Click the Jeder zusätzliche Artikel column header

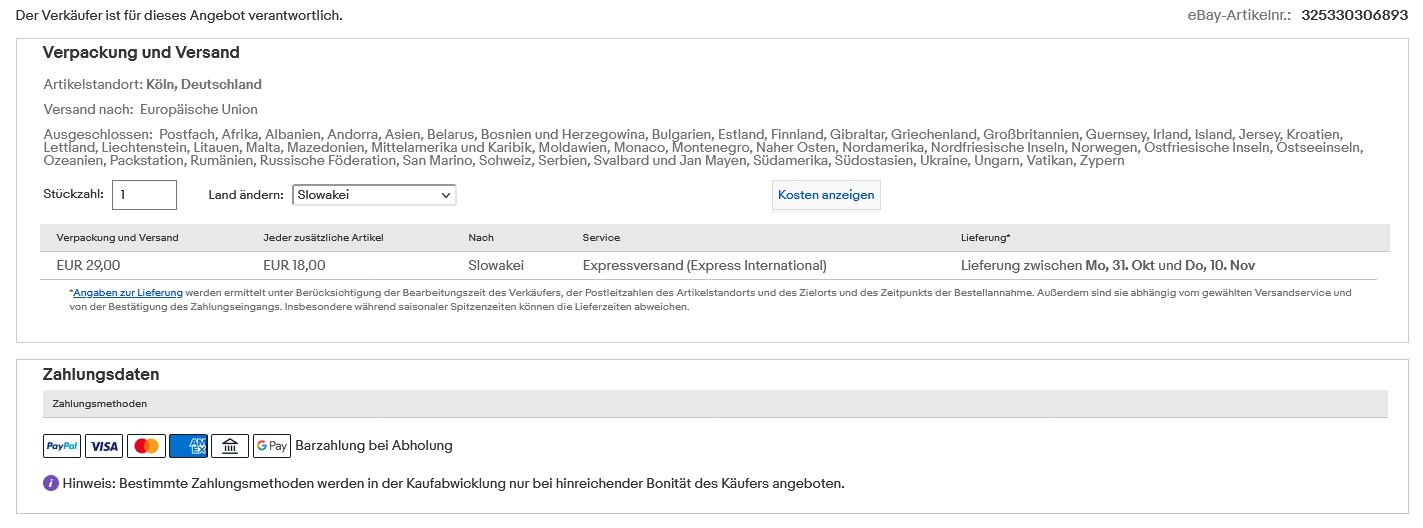point(323,238)
